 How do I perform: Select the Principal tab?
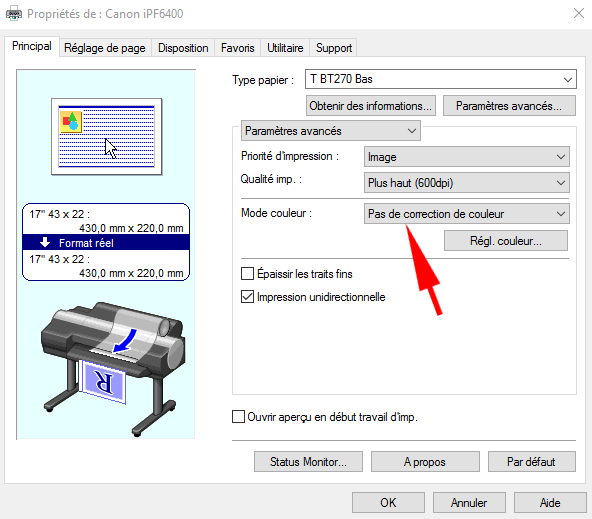pyautogui.click(x=32, y=46)
